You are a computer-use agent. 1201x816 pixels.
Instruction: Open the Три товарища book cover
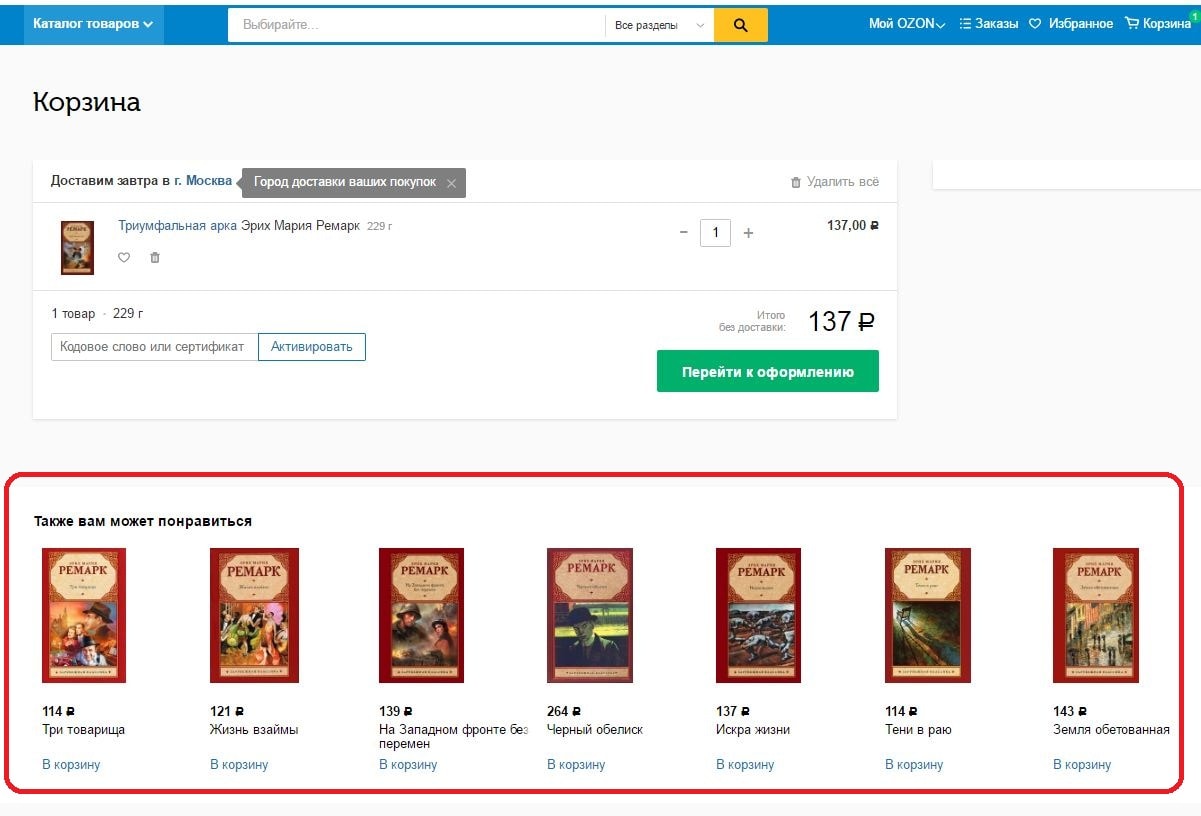click(84, 615)
